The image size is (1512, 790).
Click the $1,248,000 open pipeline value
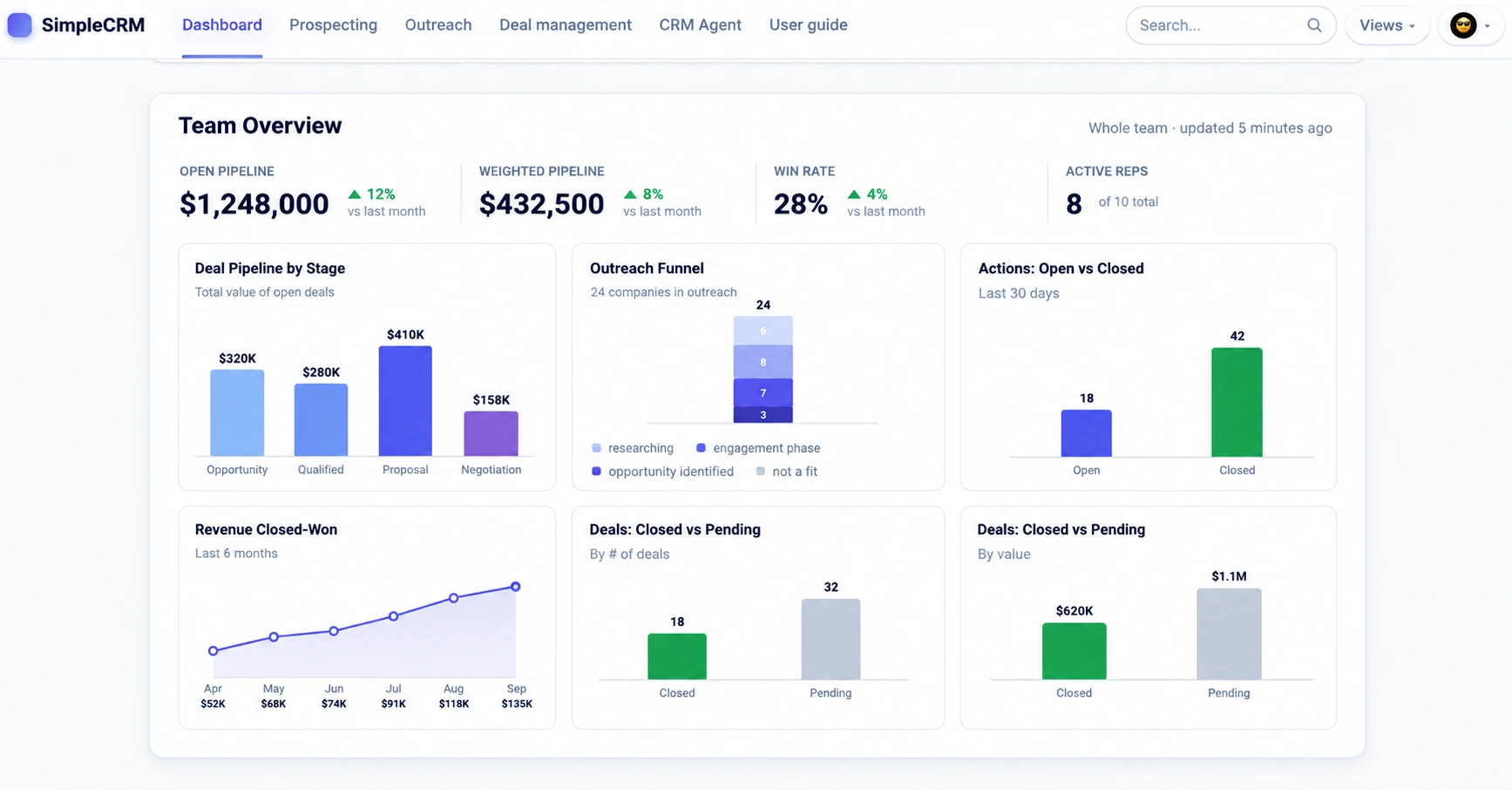[254, 204]
